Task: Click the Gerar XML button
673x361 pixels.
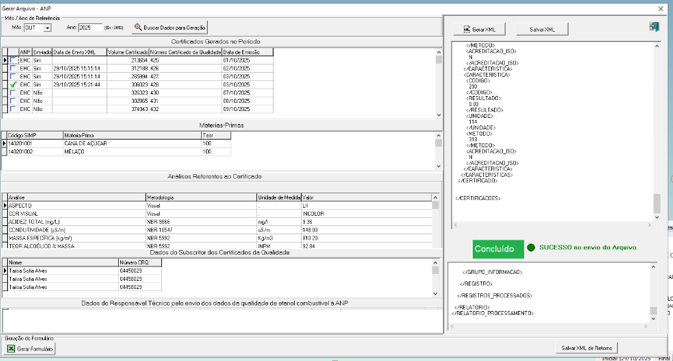Action: [479, 29]
